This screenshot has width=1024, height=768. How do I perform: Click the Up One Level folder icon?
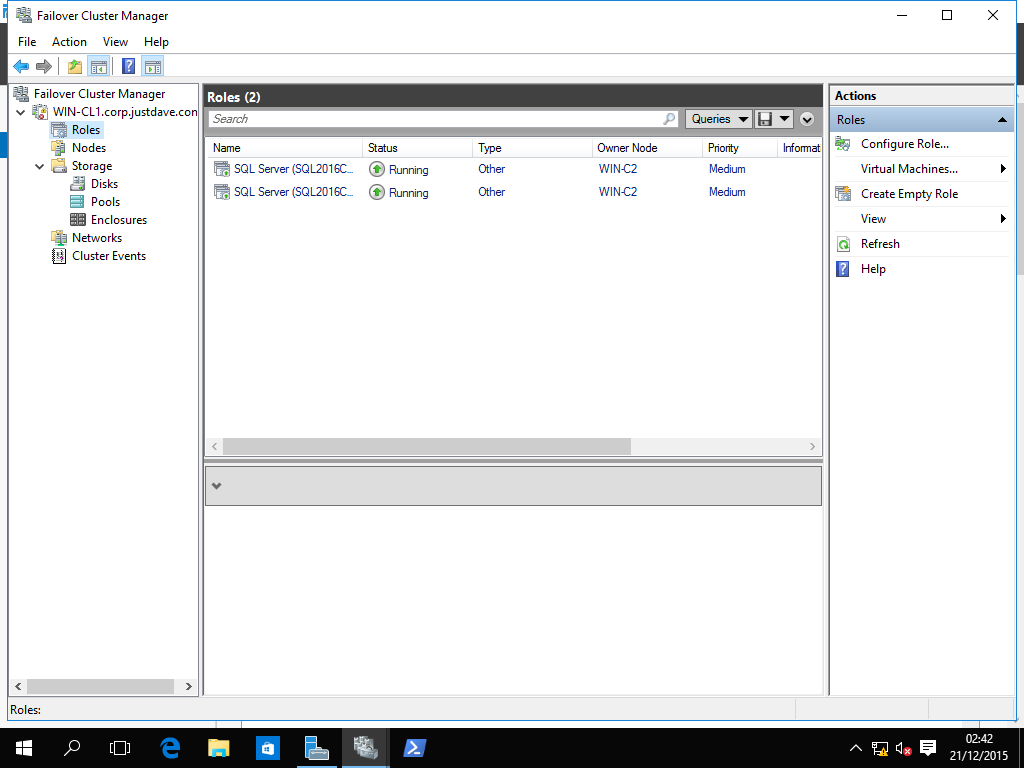[74, 67]
